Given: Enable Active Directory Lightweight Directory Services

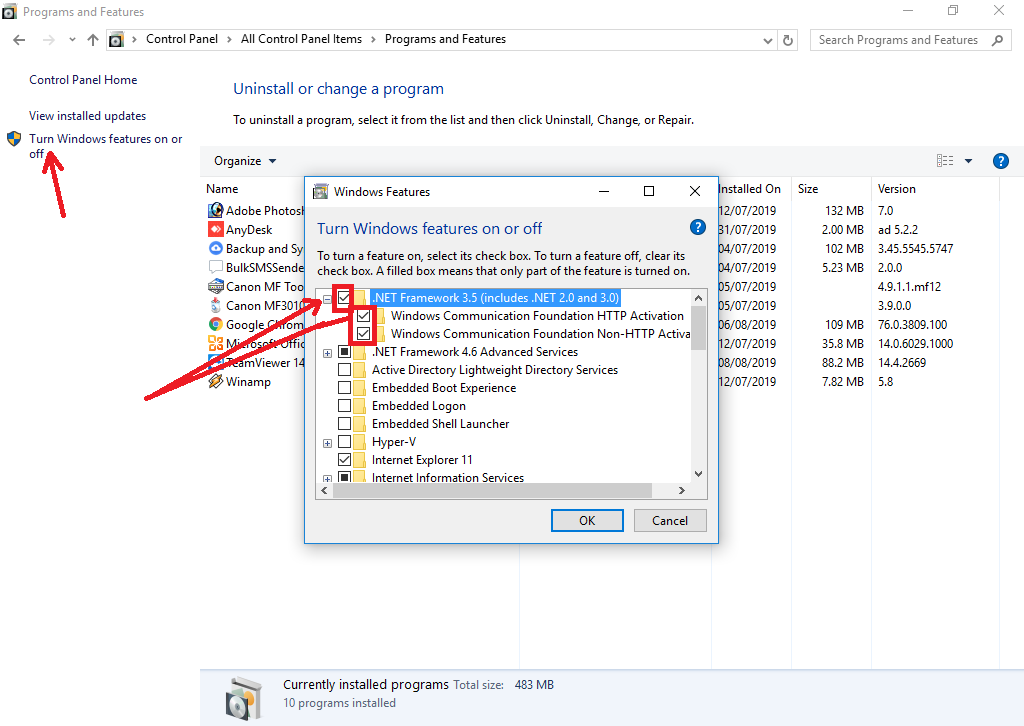Looking at the screenshot, I should tap(344, 370).
